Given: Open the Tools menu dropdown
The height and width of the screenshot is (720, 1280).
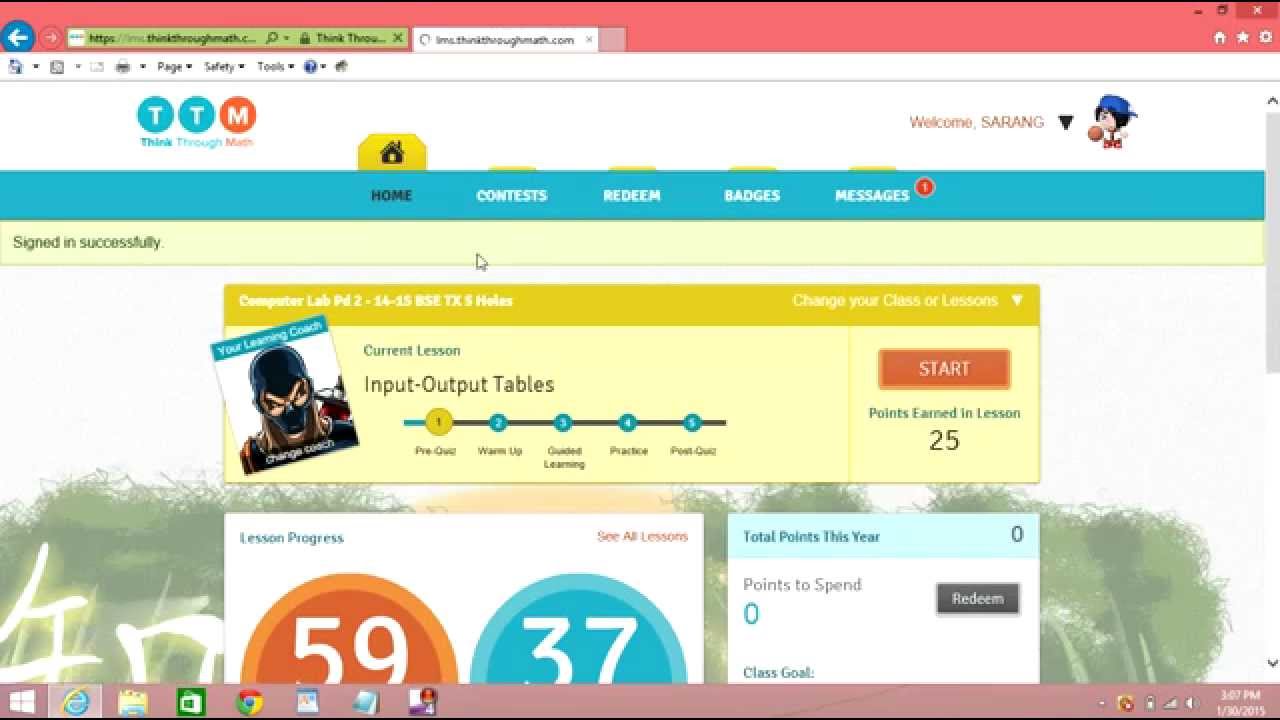Looking at the screenshot, I should click(275, 67).
